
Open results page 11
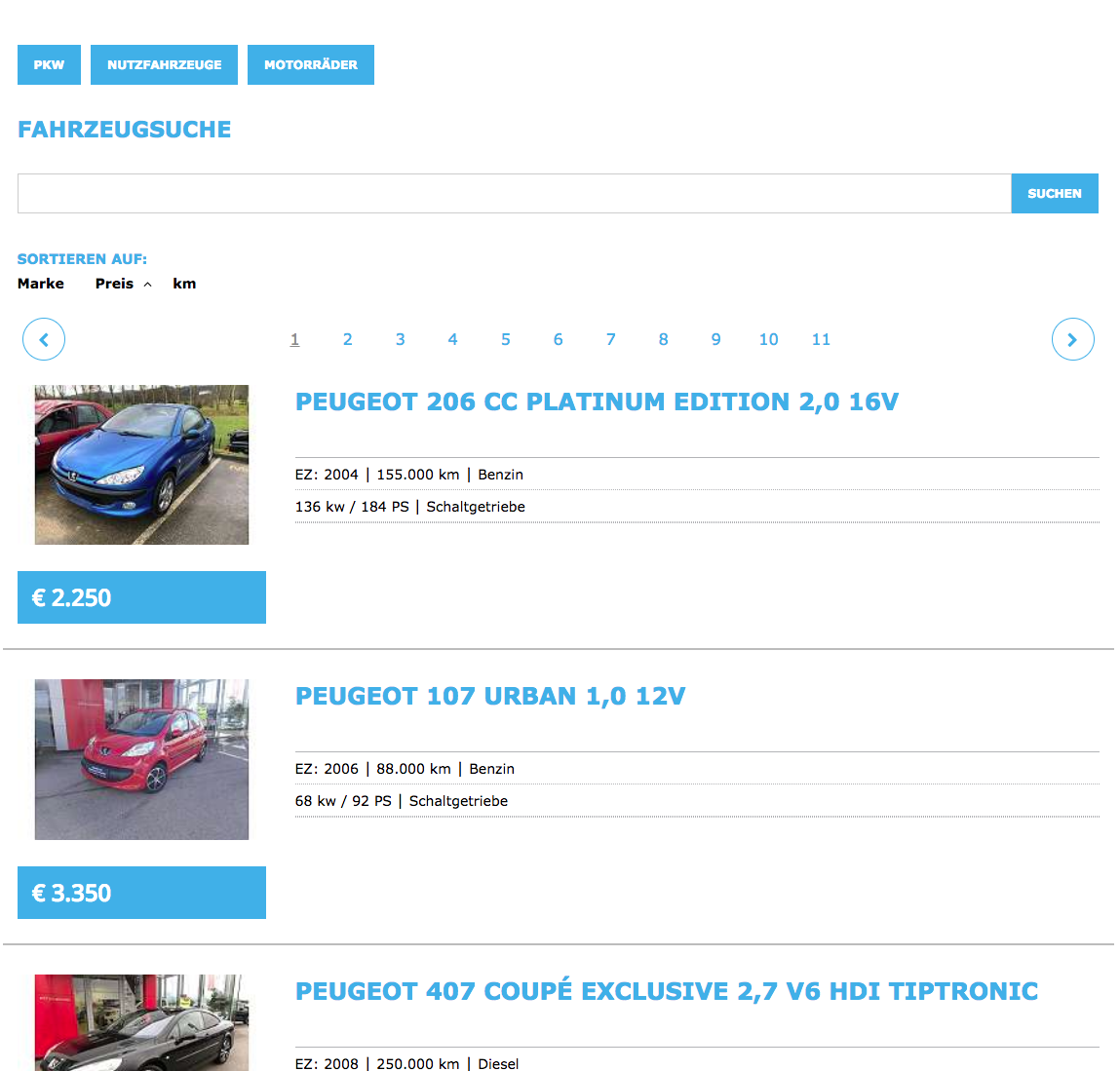tap(821, 339)
